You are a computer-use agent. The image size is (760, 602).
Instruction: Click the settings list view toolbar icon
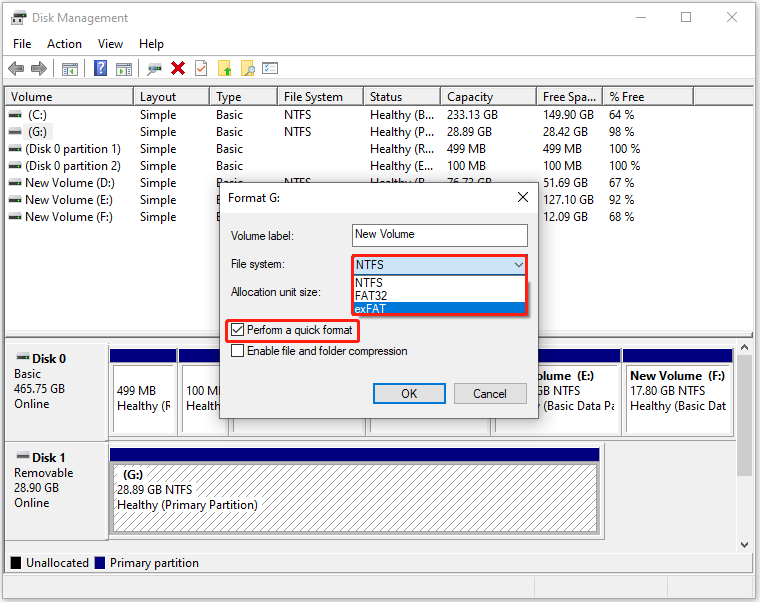click(270, 68)
